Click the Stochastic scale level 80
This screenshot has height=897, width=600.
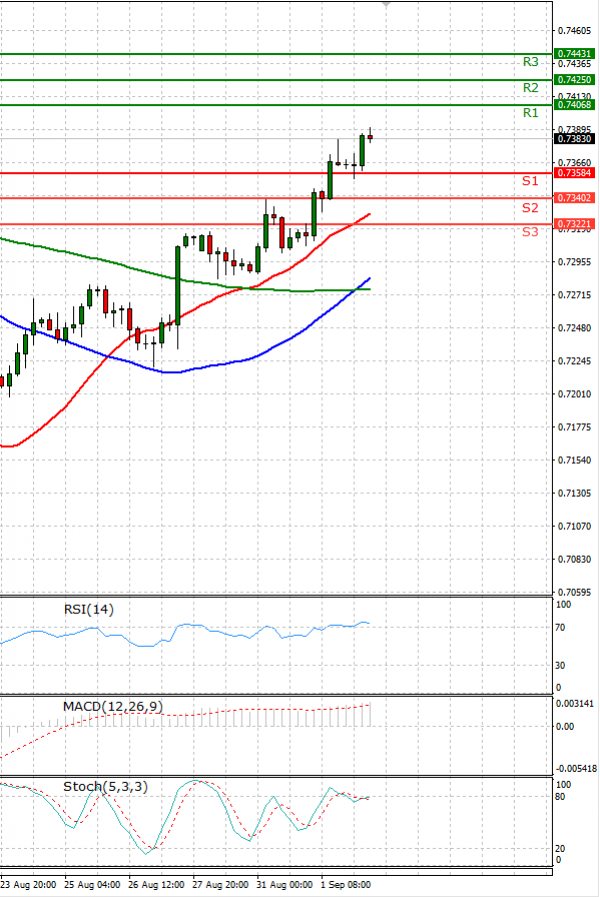pos(560,797)
